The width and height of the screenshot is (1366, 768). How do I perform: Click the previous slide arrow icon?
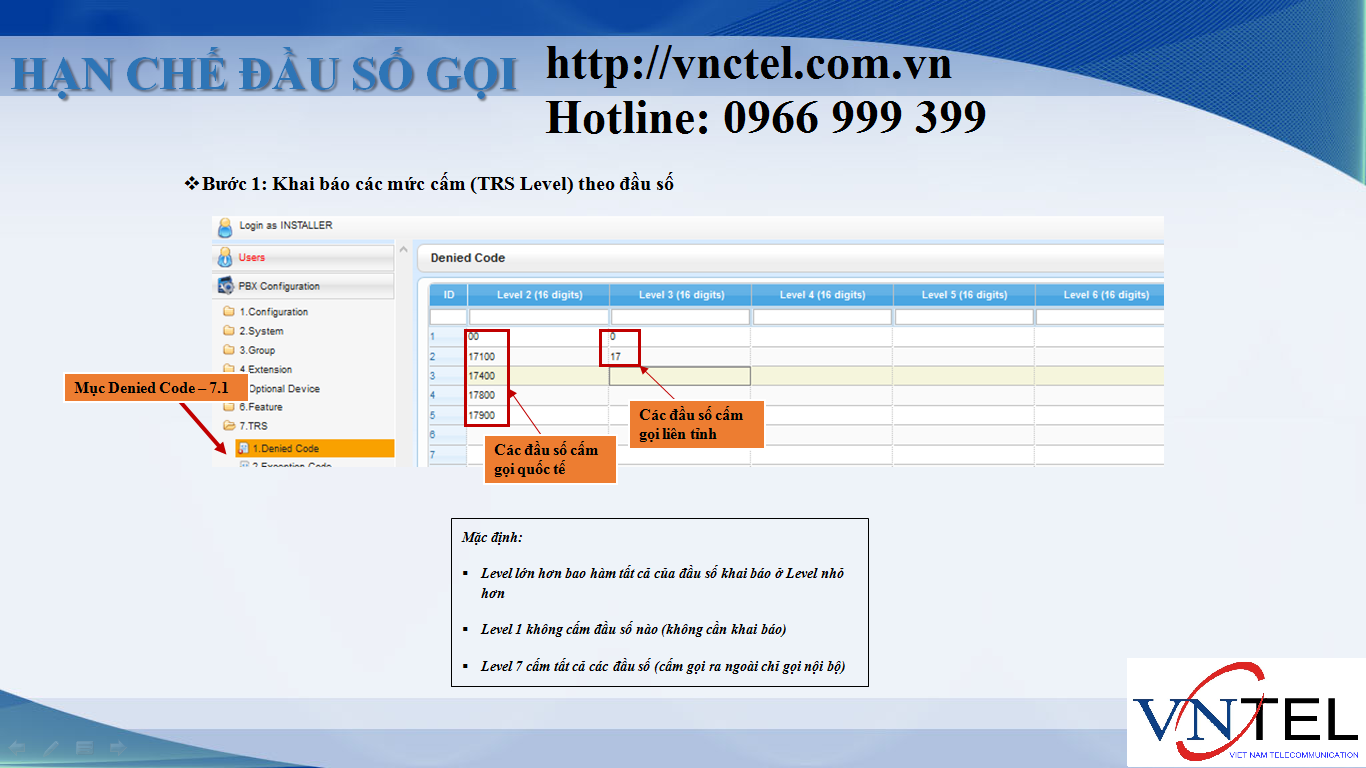[x=17, y=747]
